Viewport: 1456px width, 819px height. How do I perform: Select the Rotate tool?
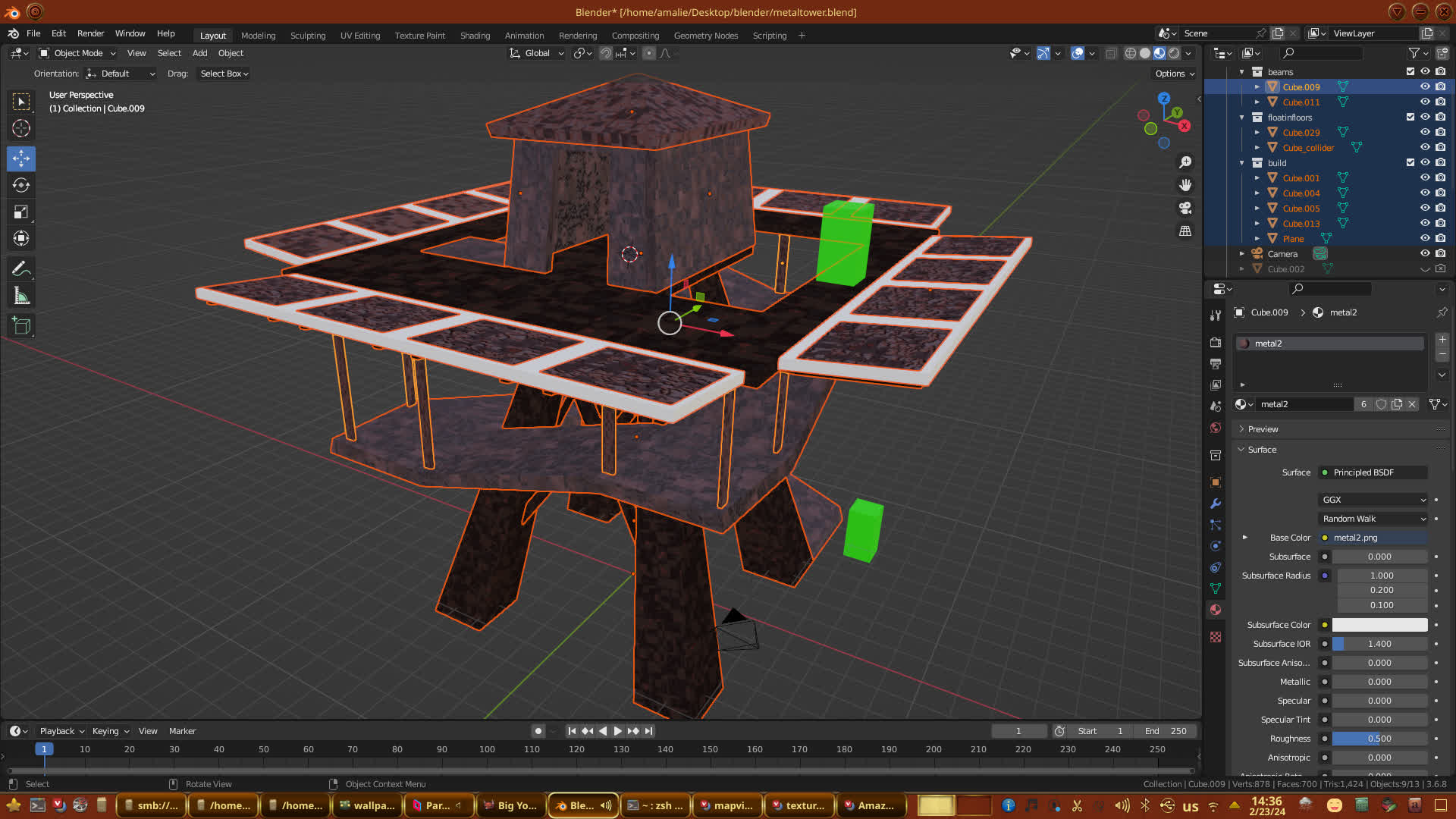21,185
